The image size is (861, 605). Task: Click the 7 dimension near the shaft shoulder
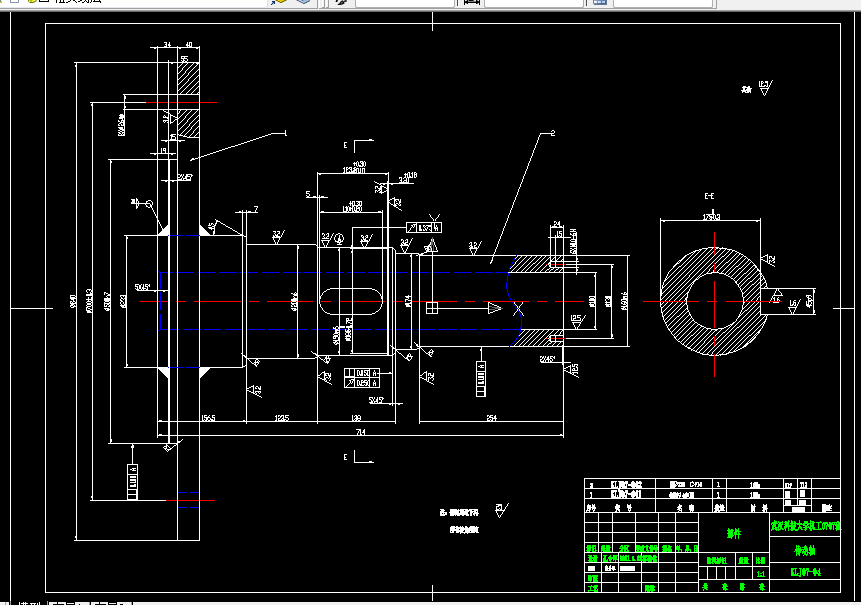[256, 209]
